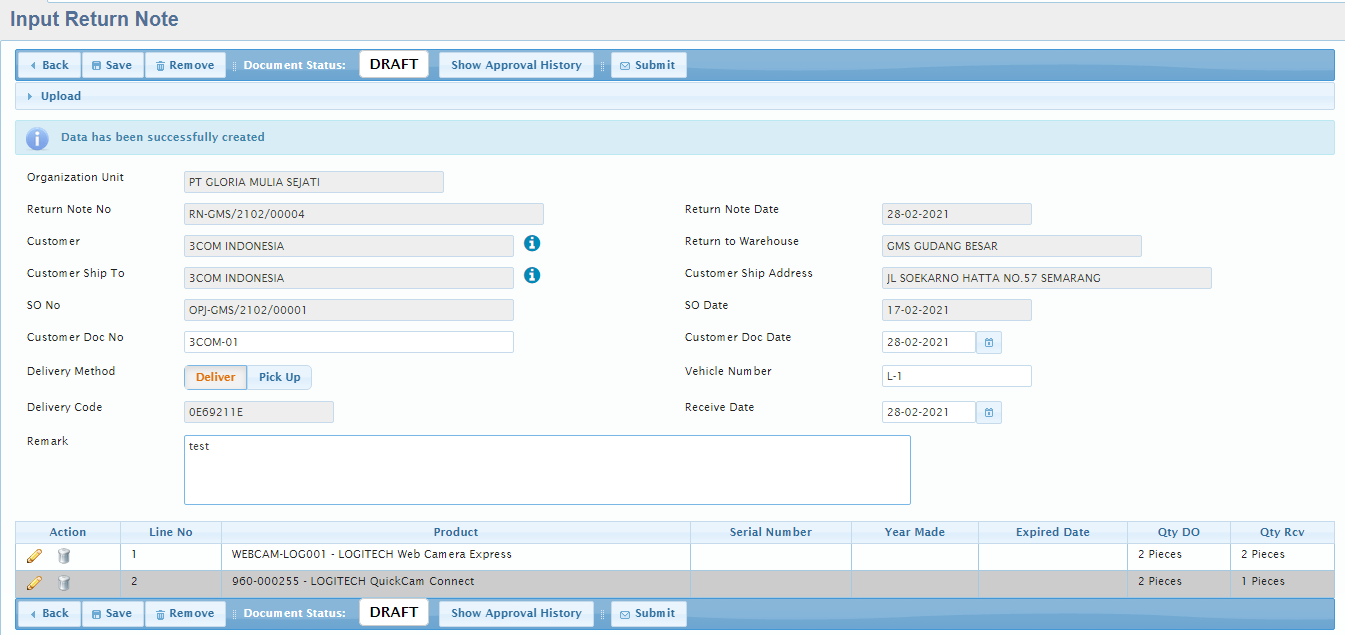Submit the return note using bottom toolbar
The height and width of the screenshot is (635, 1345).
pos(648,613)
